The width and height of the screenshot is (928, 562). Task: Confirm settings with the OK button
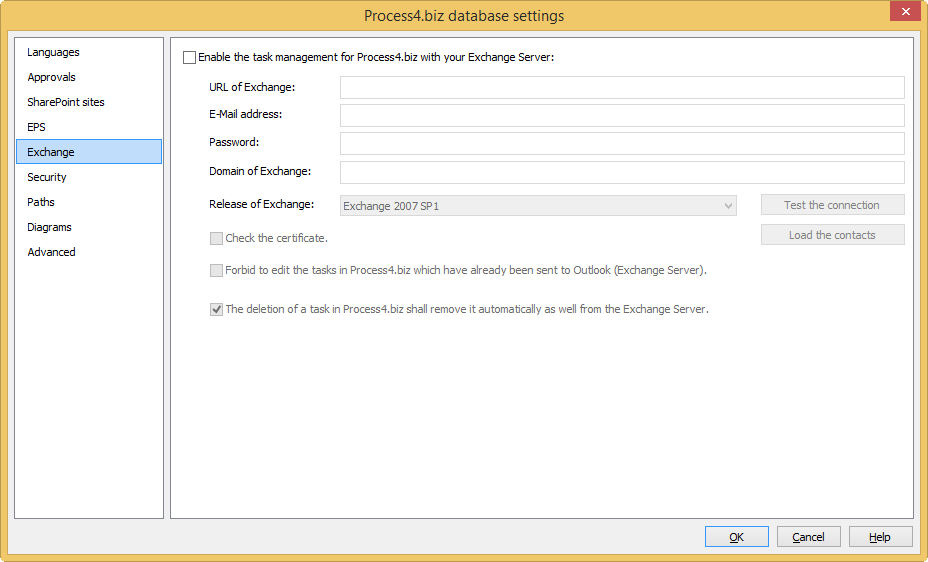[737, 537]
